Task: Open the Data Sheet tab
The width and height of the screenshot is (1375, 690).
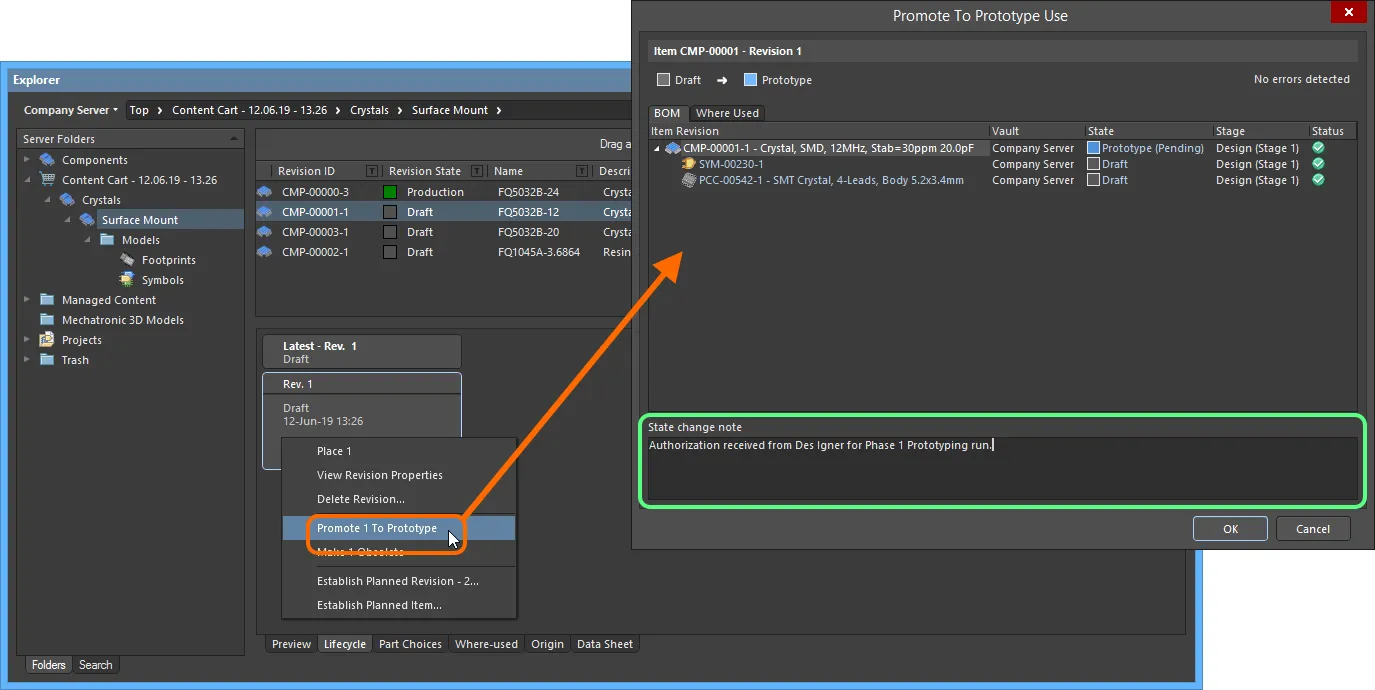Action: pyautogui.click(x=605, y=644)
